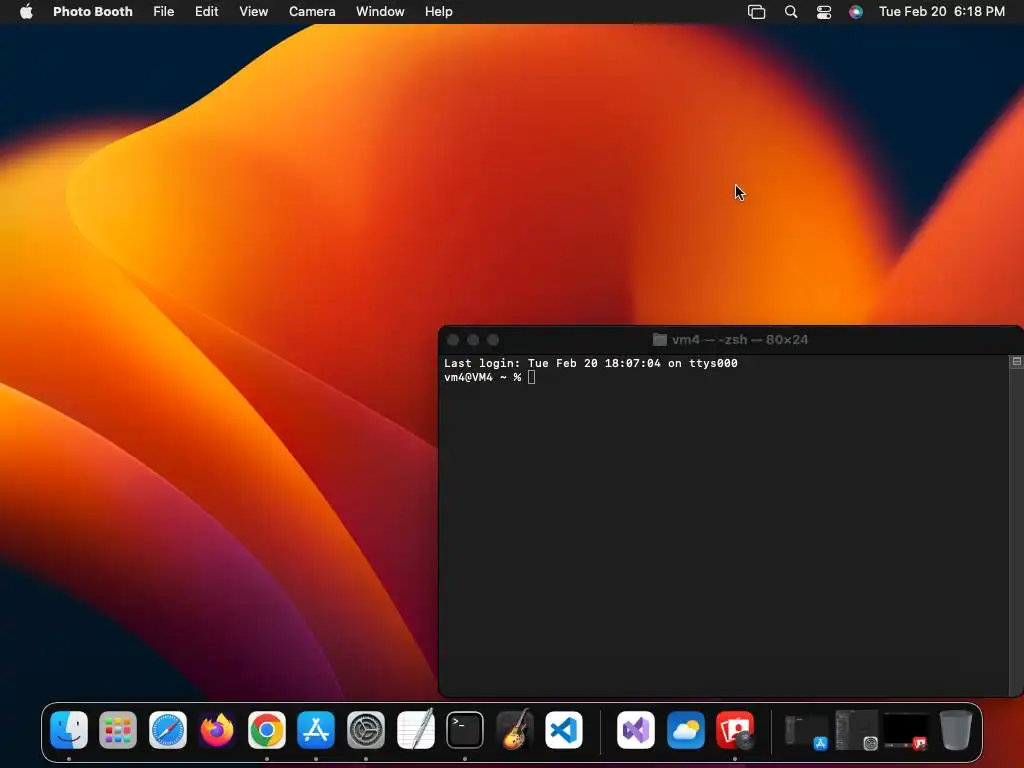
Task: Click the Last login line in Terminal
Action: [x=590, y=363]
